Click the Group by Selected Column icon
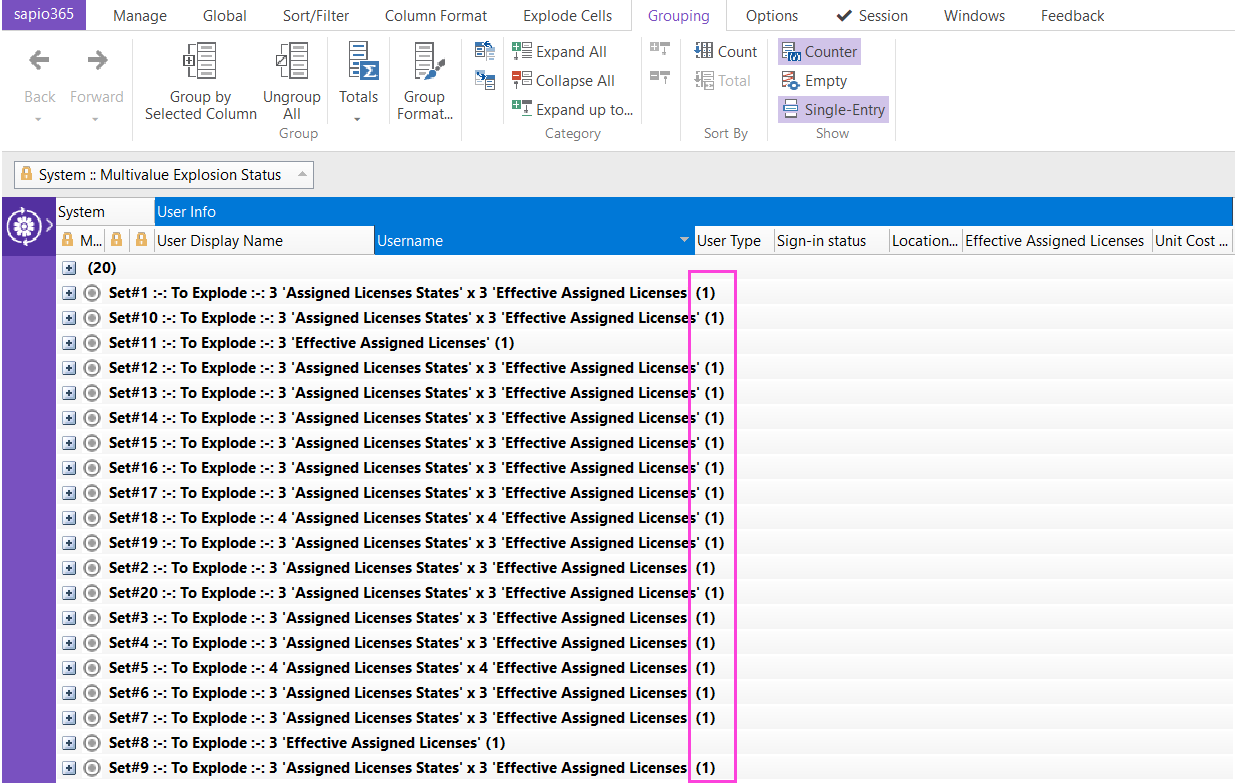Viewport: 1235px width, 783px height. pos(200,62)
